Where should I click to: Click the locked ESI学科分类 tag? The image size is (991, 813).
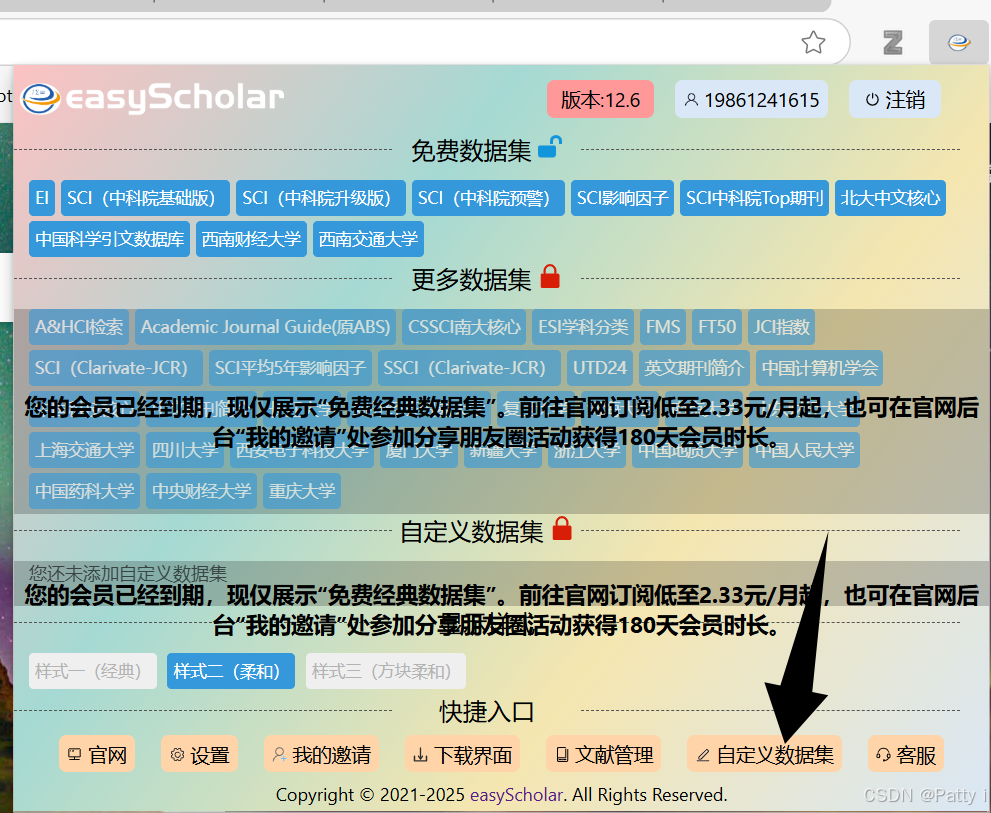click(x=583, y=327)
